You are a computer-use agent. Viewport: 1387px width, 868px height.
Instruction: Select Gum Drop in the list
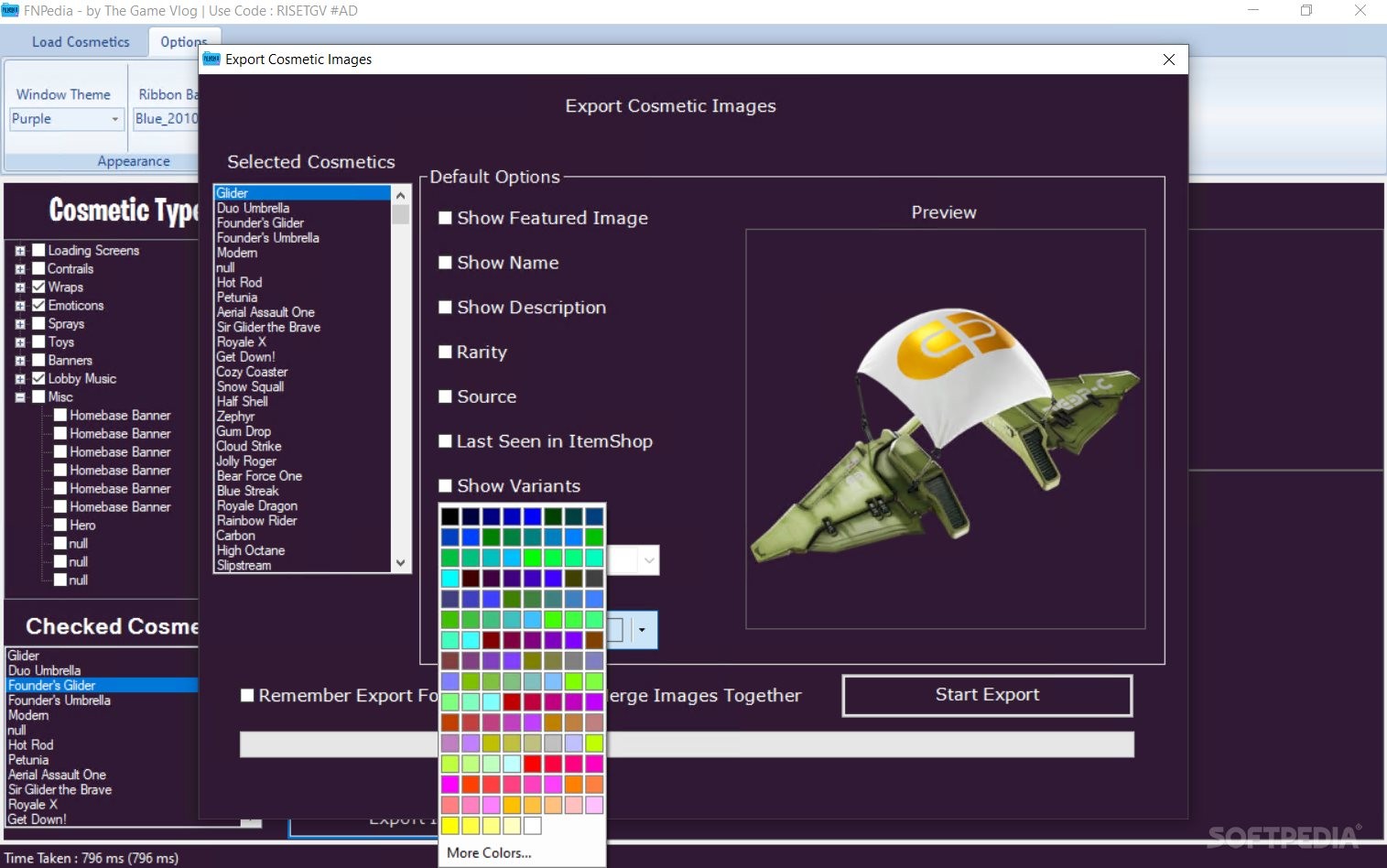pos(244,431)
